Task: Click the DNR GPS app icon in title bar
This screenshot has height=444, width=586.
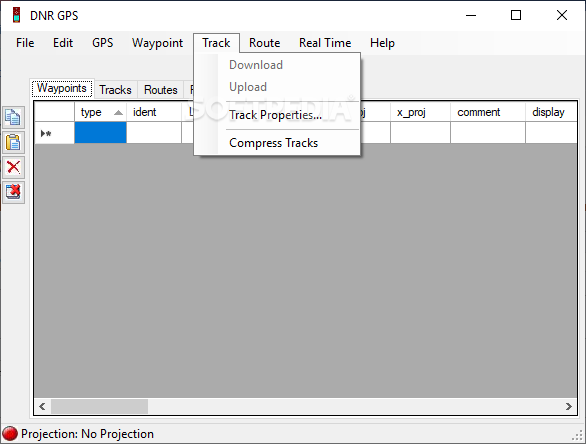Action: (16, 15)
